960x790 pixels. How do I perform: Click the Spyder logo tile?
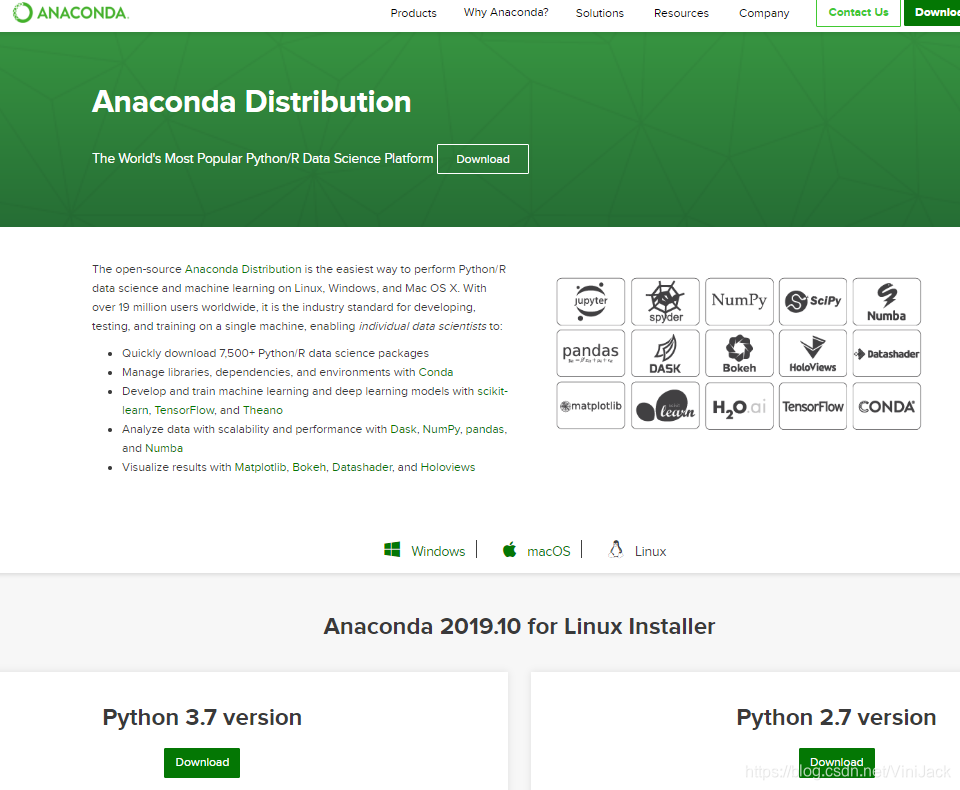(x=665, y=301)
